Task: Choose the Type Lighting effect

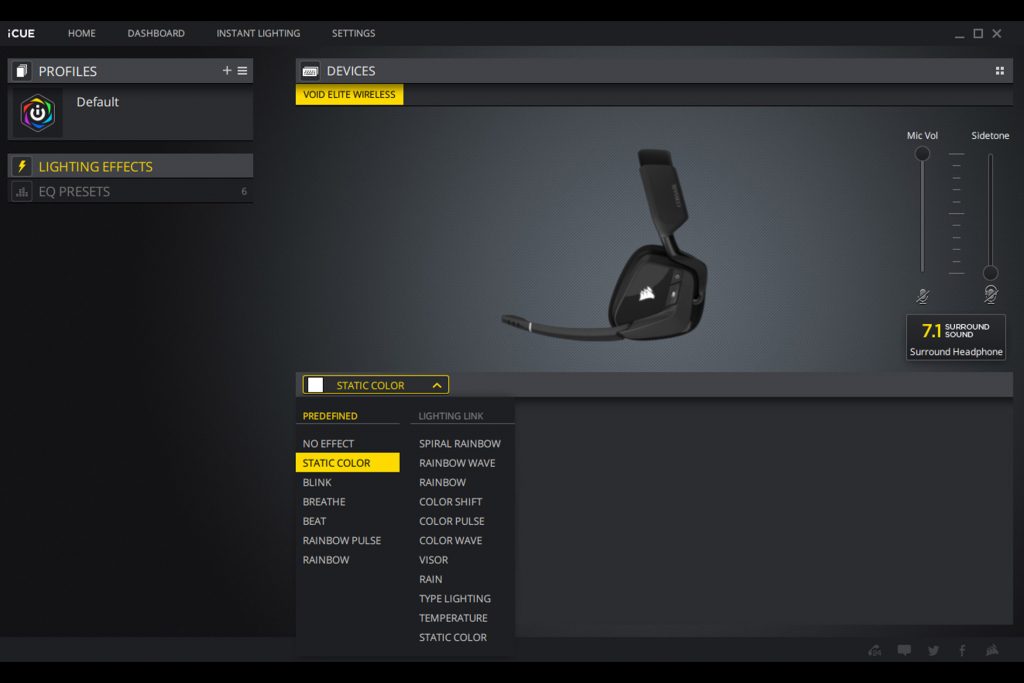Action: coord(455,599)
